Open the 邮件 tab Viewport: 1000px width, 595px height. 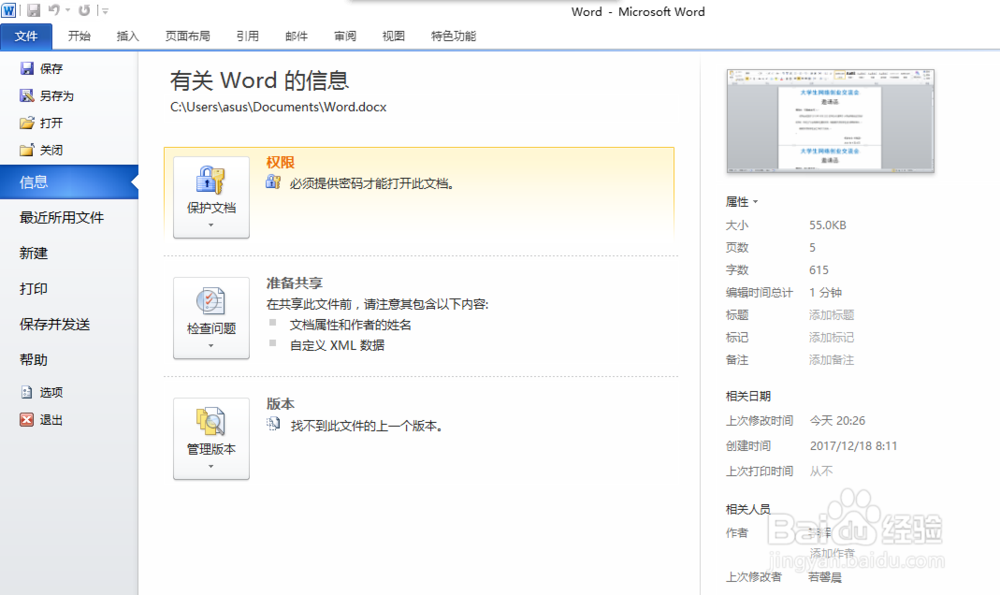pos(297,36)
